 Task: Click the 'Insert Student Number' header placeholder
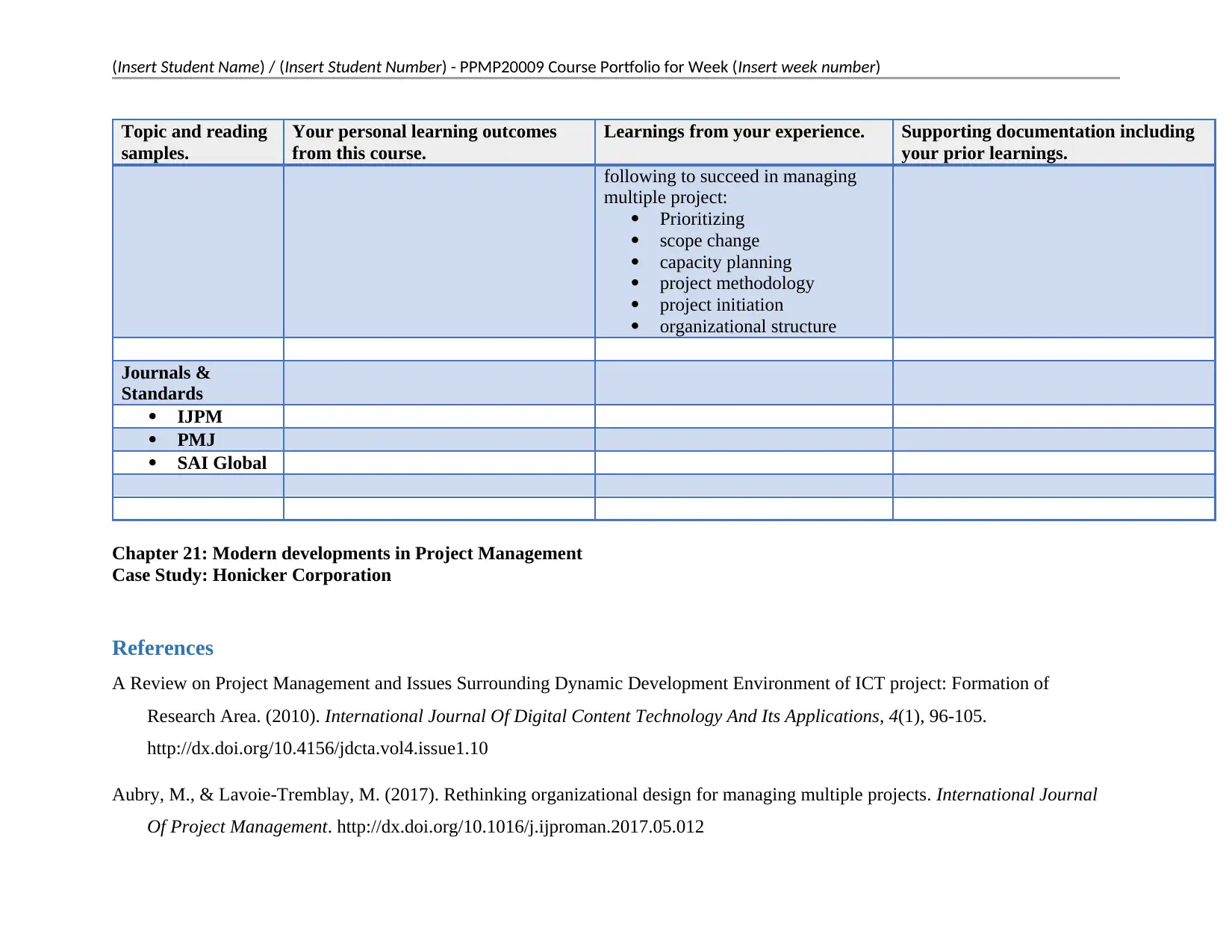coord(364,67)
